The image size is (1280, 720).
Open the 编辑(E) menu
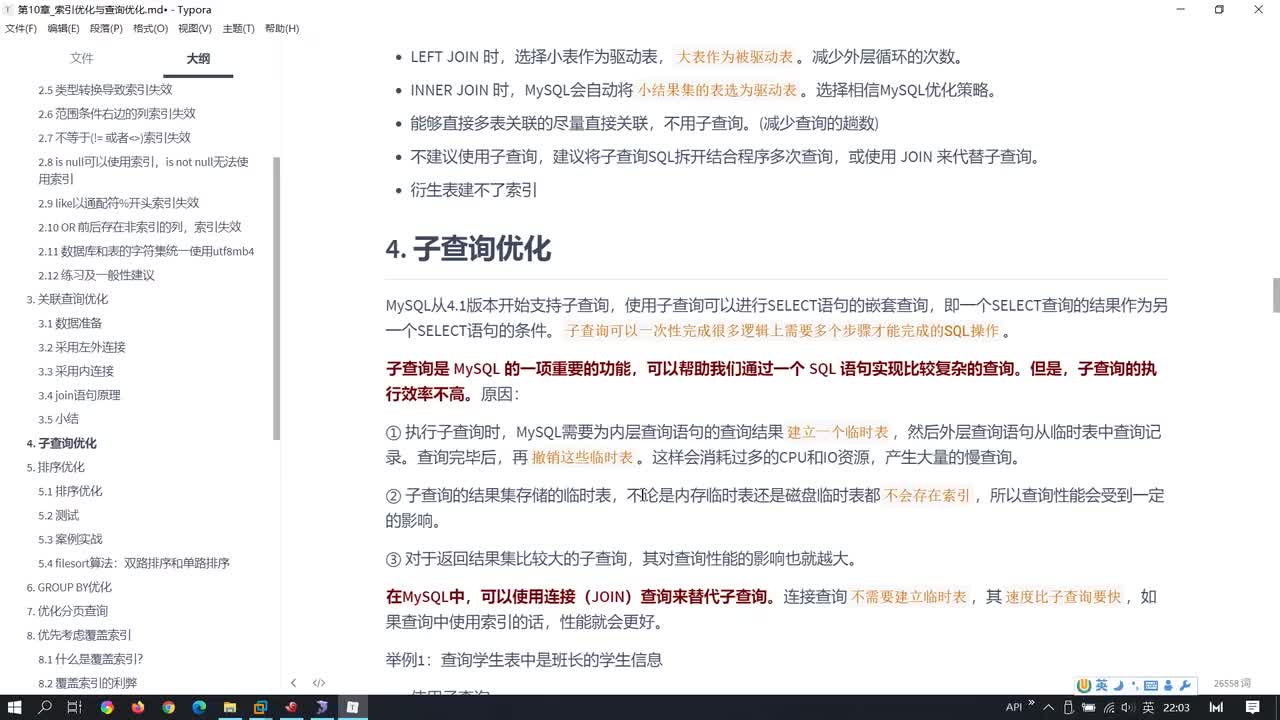pos(64,28)
